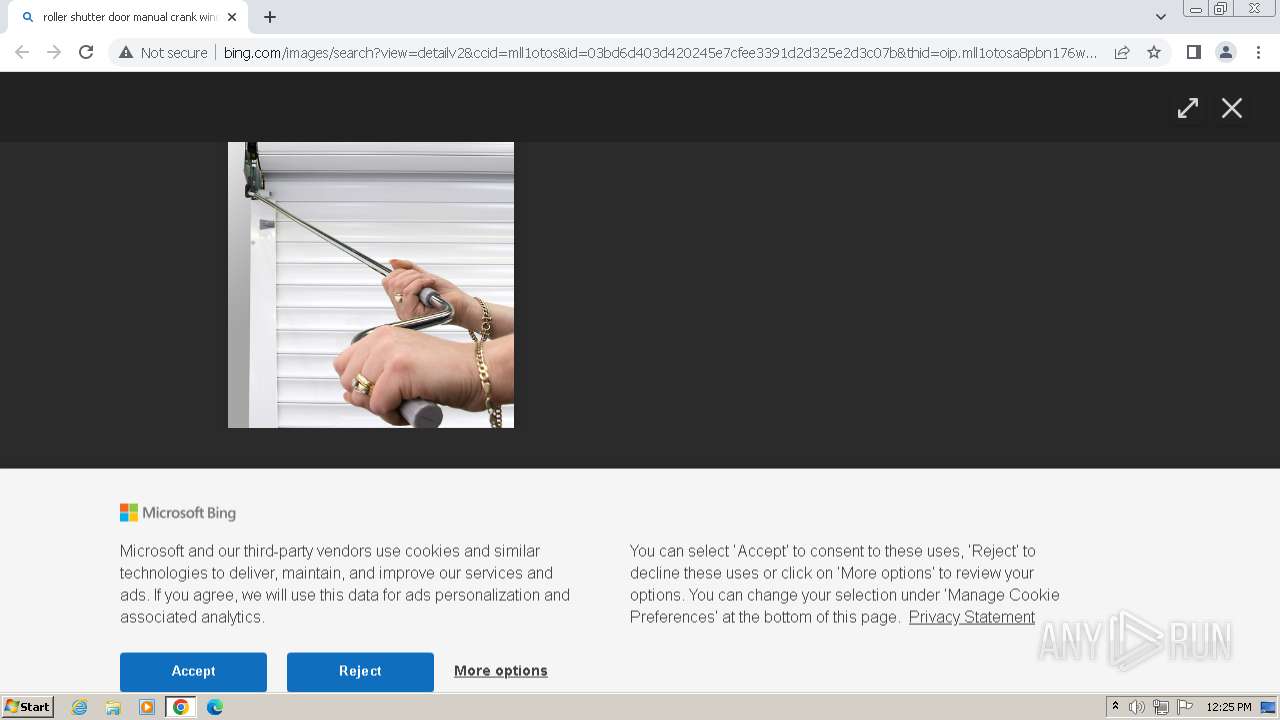1280x720 pixels.
Task: Show hidden system tray icons
Action: pos(1115,707)
